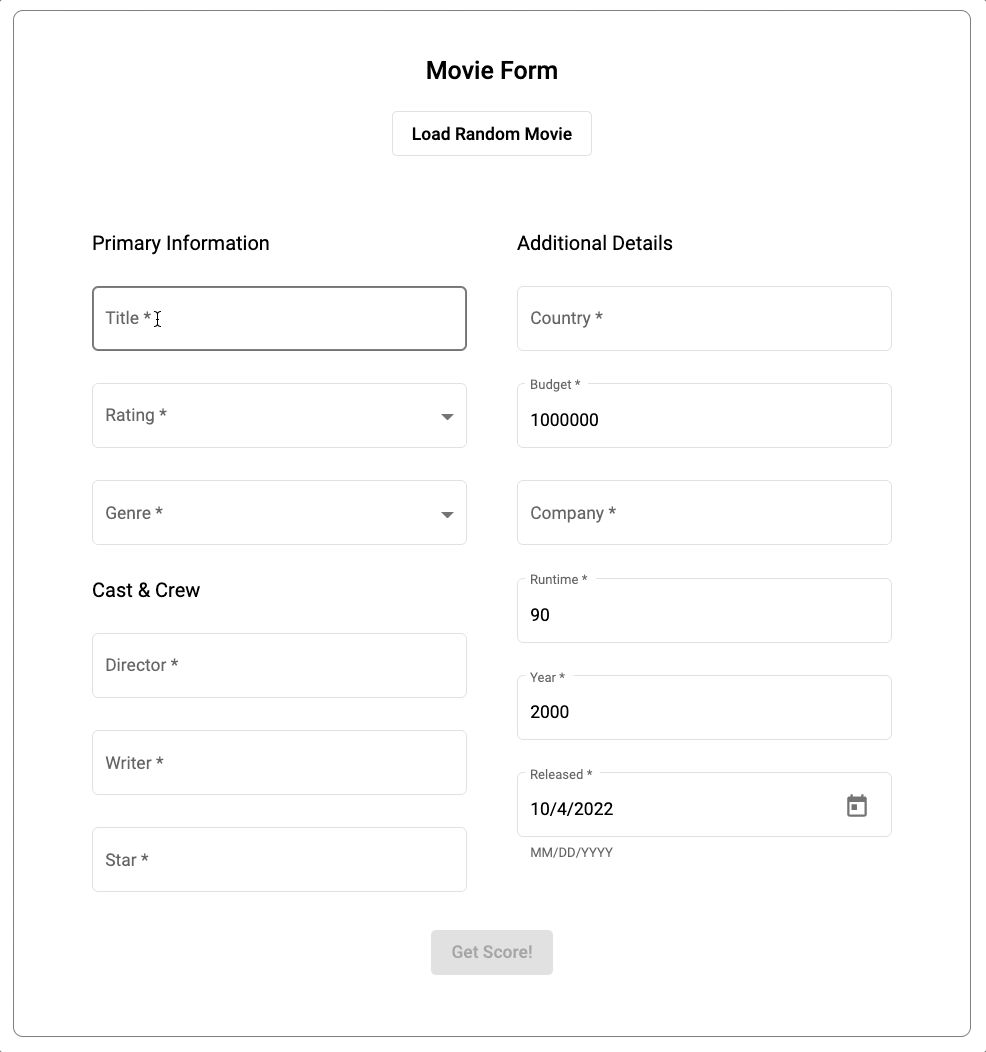Click the Released date text 10/4/2022
The width and height of the screenshot is (986, 1052).
[x=572, y=809]
